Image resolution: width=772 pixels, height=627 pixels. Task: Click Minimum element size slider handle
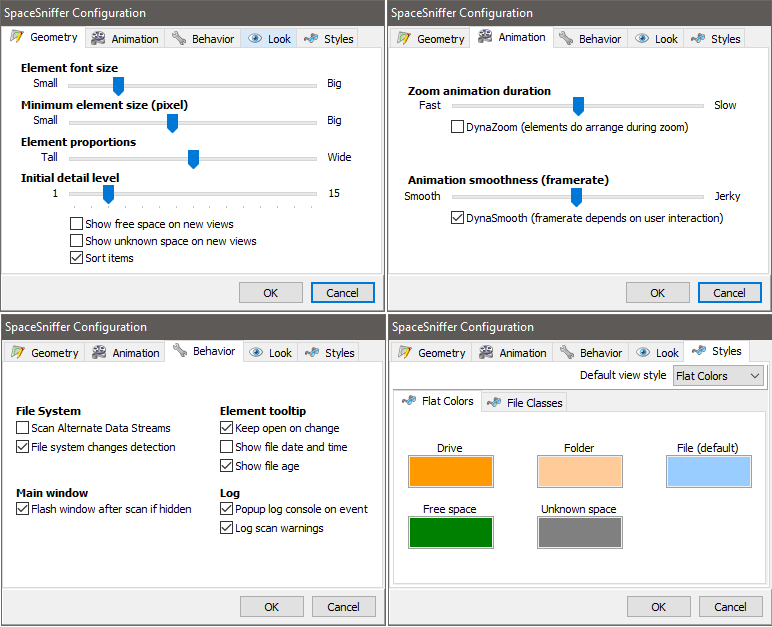[172, 123]
